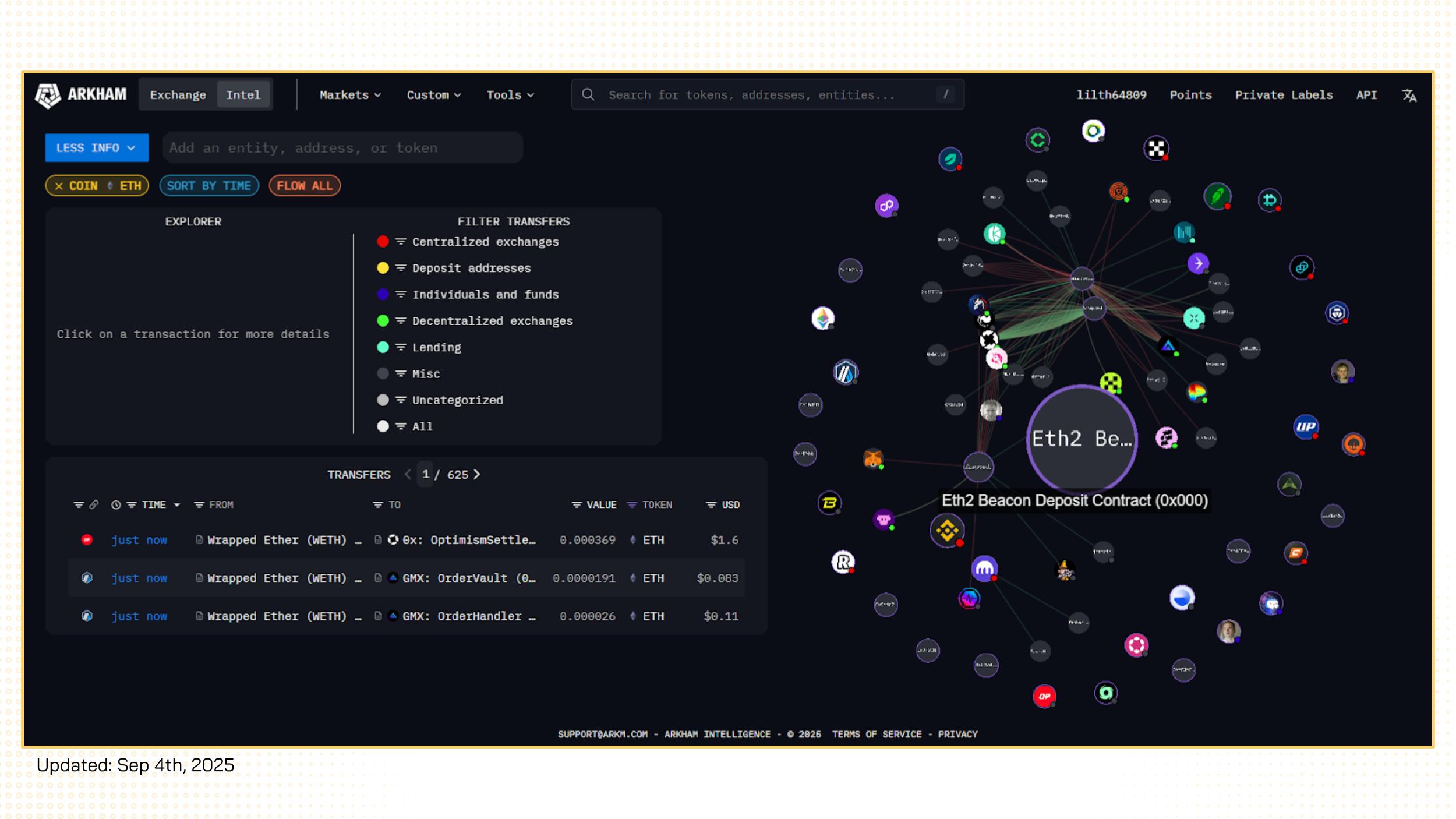Open SUPPORT@ARKM.COM footer link
This screenshot has width=1456, height=819.
tap(603, 734)
